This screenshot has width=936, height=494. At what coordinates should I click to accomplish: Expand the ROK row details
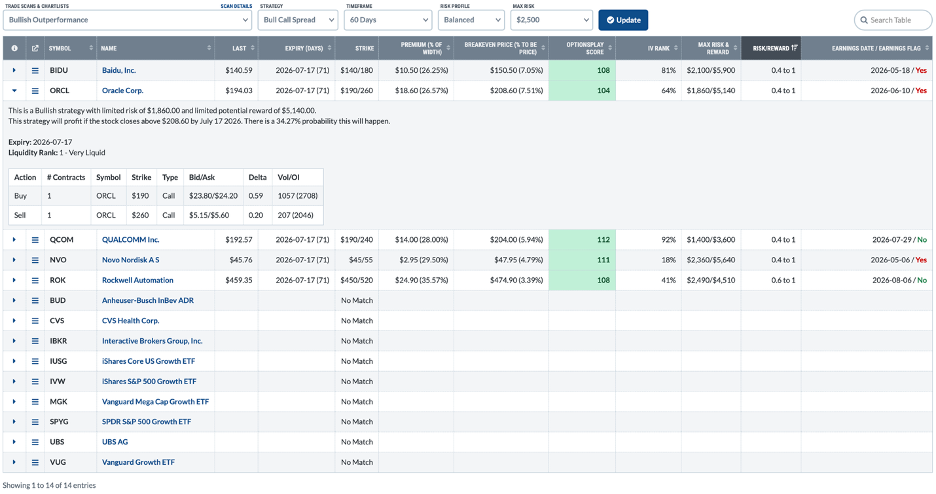[14, 280]
